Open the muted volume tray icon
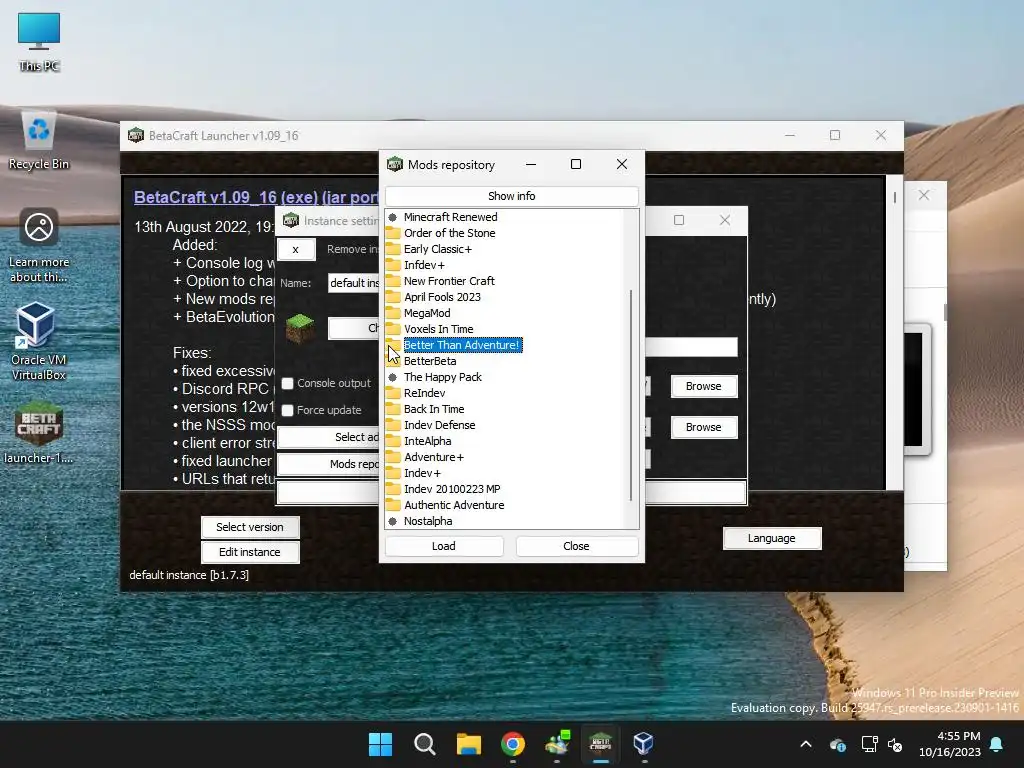Screen dimensions: 1024x768 tap(895, 744)
